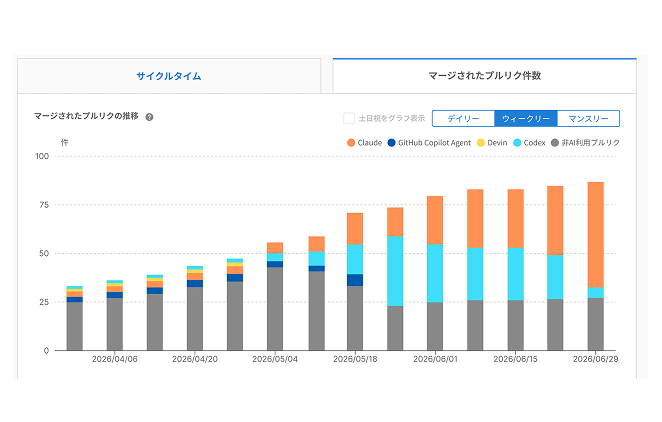Screen dimensions: 662x422
Task: Toggle the Claude legend entry
Action: pos(364,143)
